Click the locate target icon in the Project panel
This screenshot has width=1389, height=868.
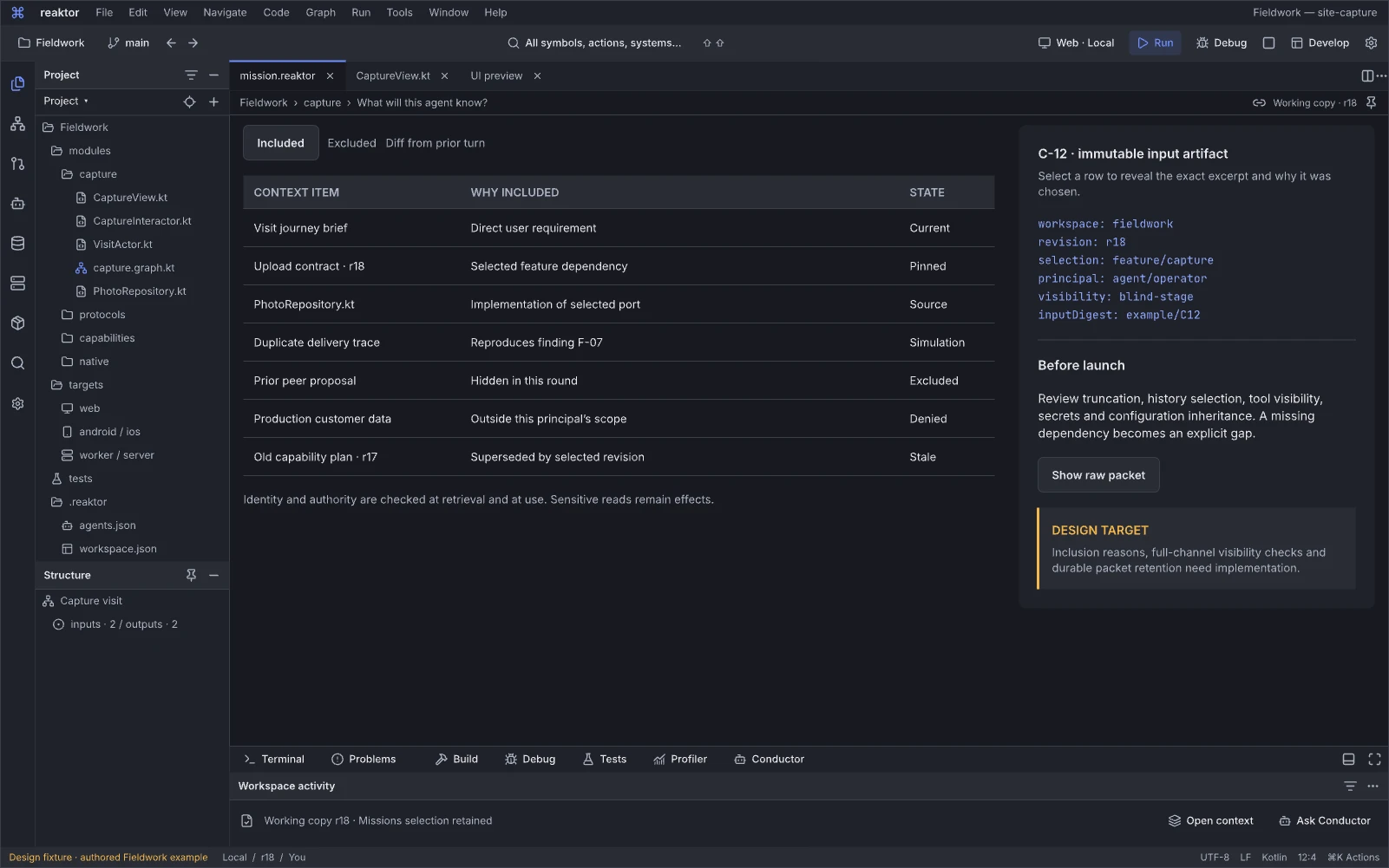point(189,101)
